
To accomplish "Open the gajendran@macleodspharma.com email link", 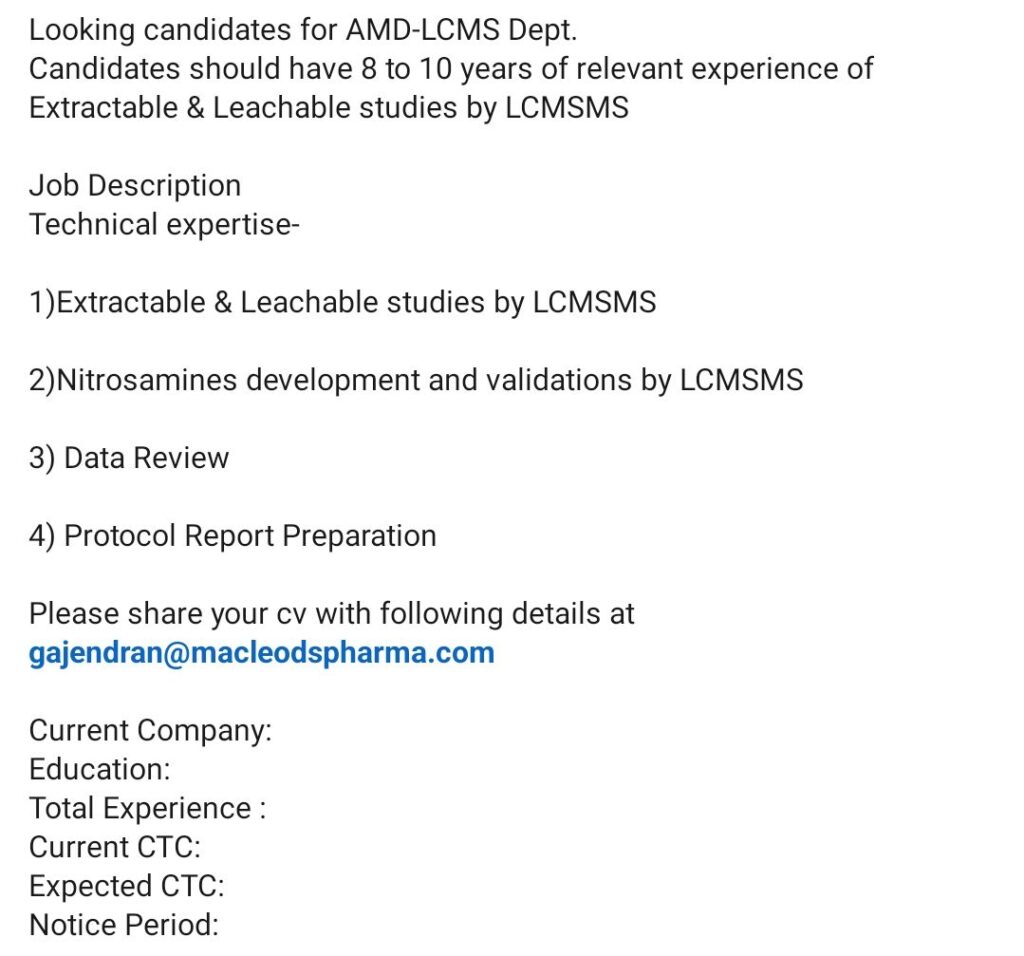I will coord(262,653).
